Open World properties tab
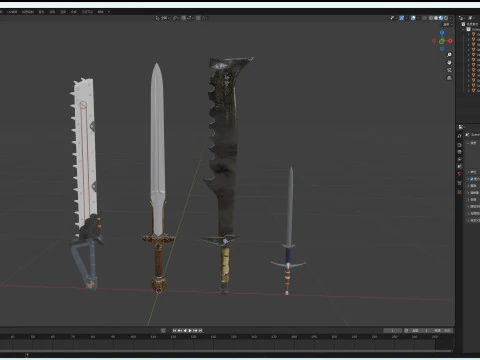 459,174
